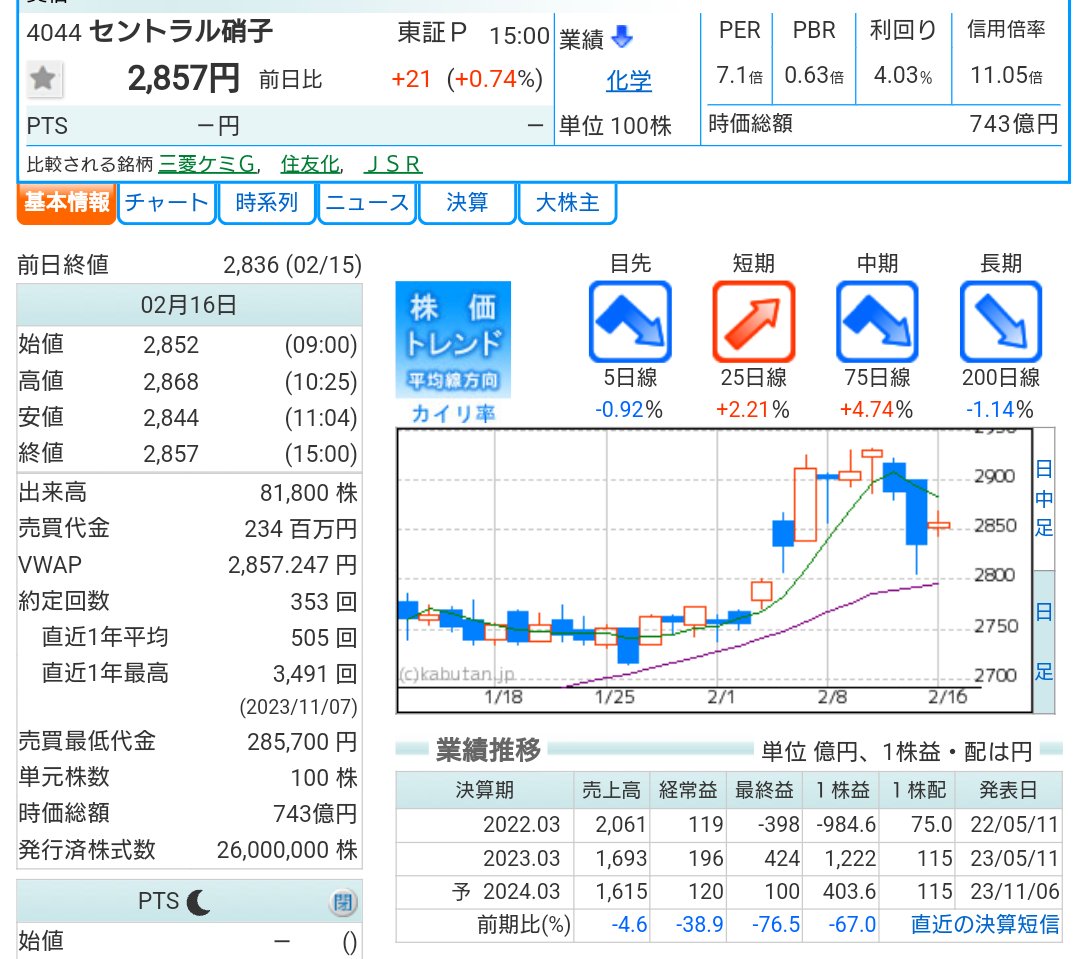This screenshot has width=1080, height=959.
Task: Click the 予 2024.03 forecast row
Action: [x=728, y=891]
